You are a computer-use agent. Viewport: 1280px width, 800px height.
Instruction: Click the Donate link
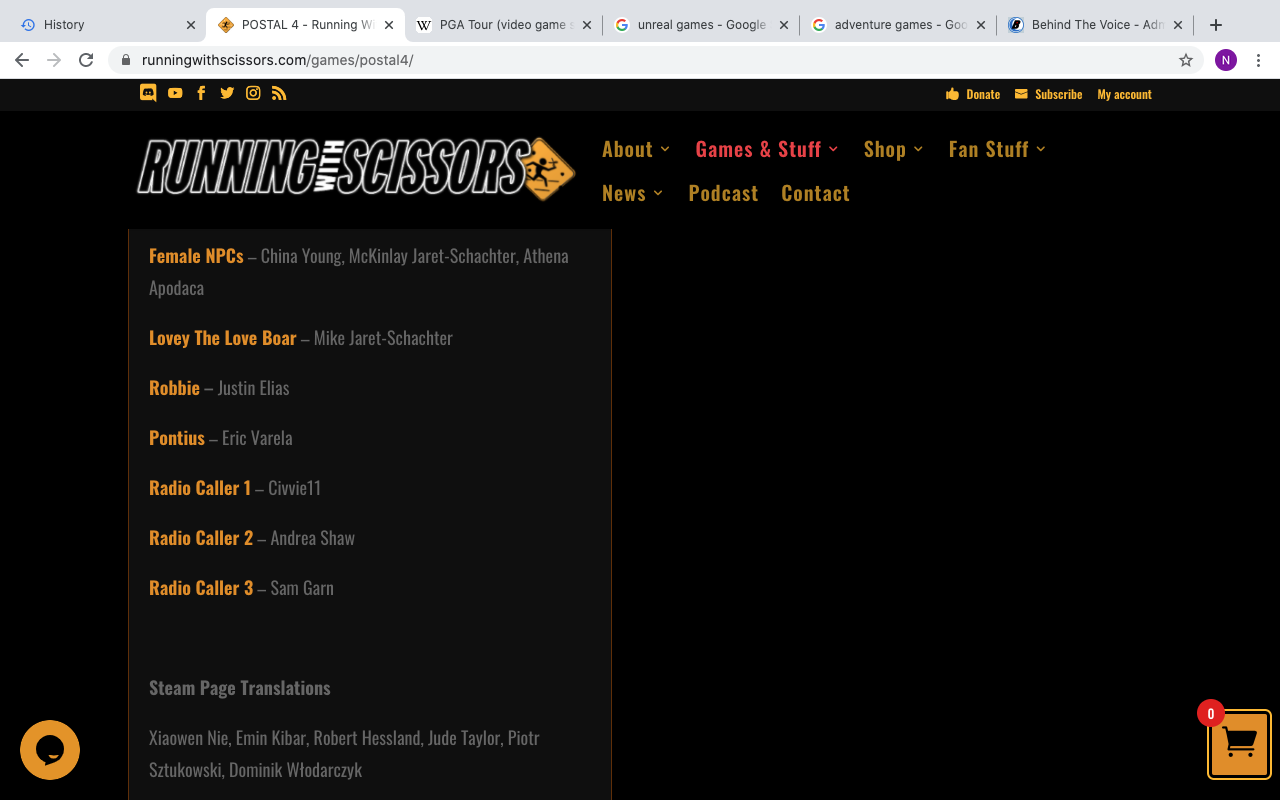click(973, 94)
